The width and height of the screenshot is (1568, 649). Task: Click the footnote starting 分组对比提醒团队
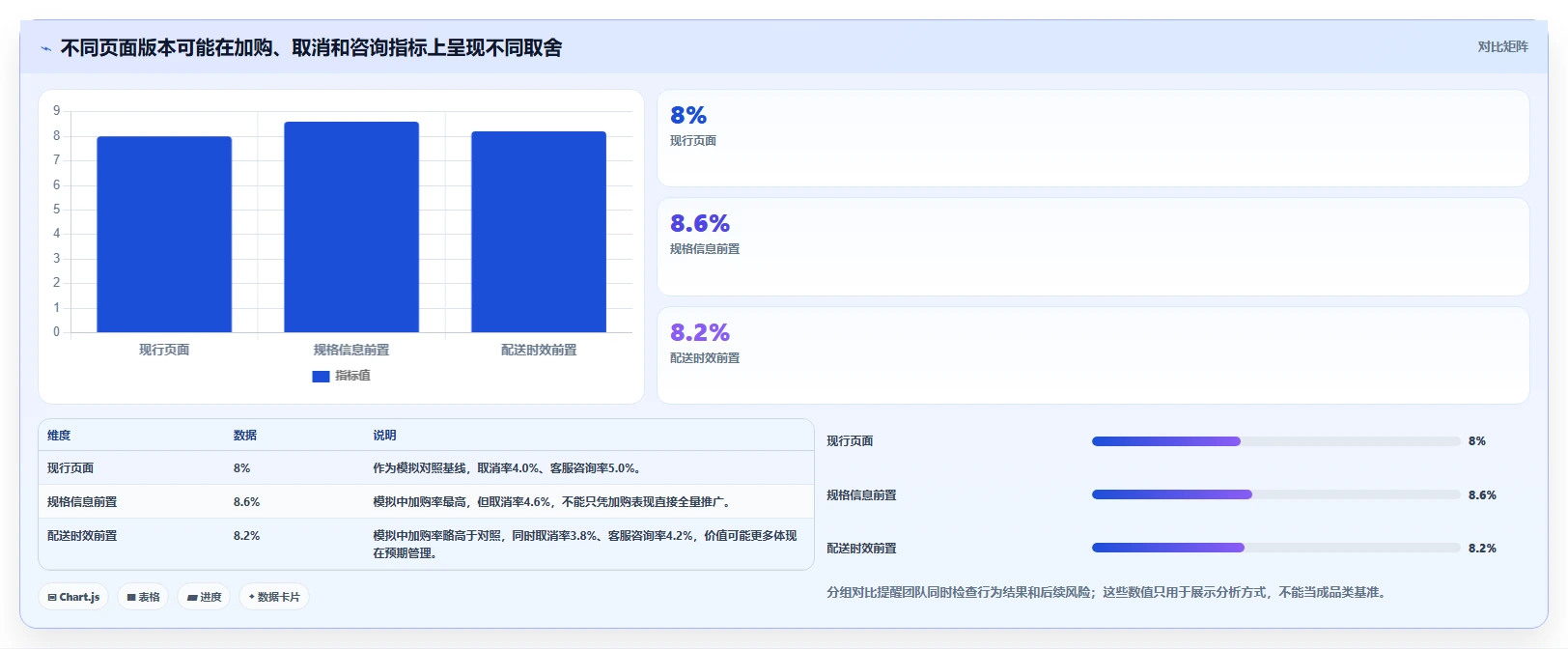(1108, 593)
